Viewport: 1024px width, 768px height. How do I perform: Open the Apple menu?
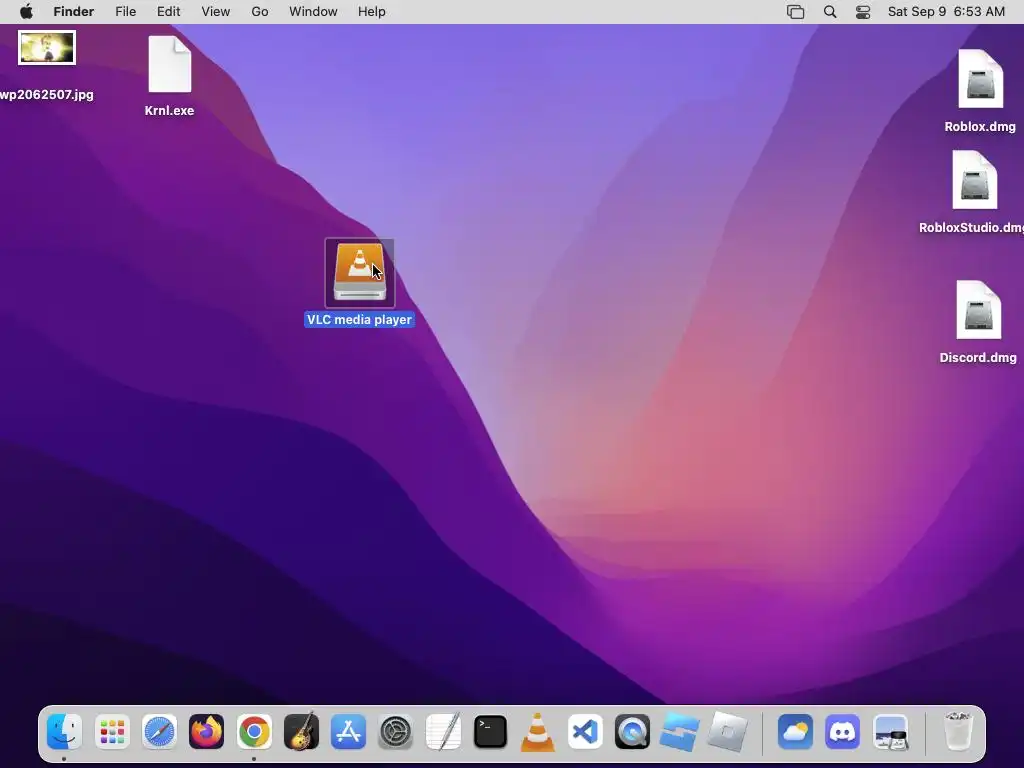[x=26, y=12]
